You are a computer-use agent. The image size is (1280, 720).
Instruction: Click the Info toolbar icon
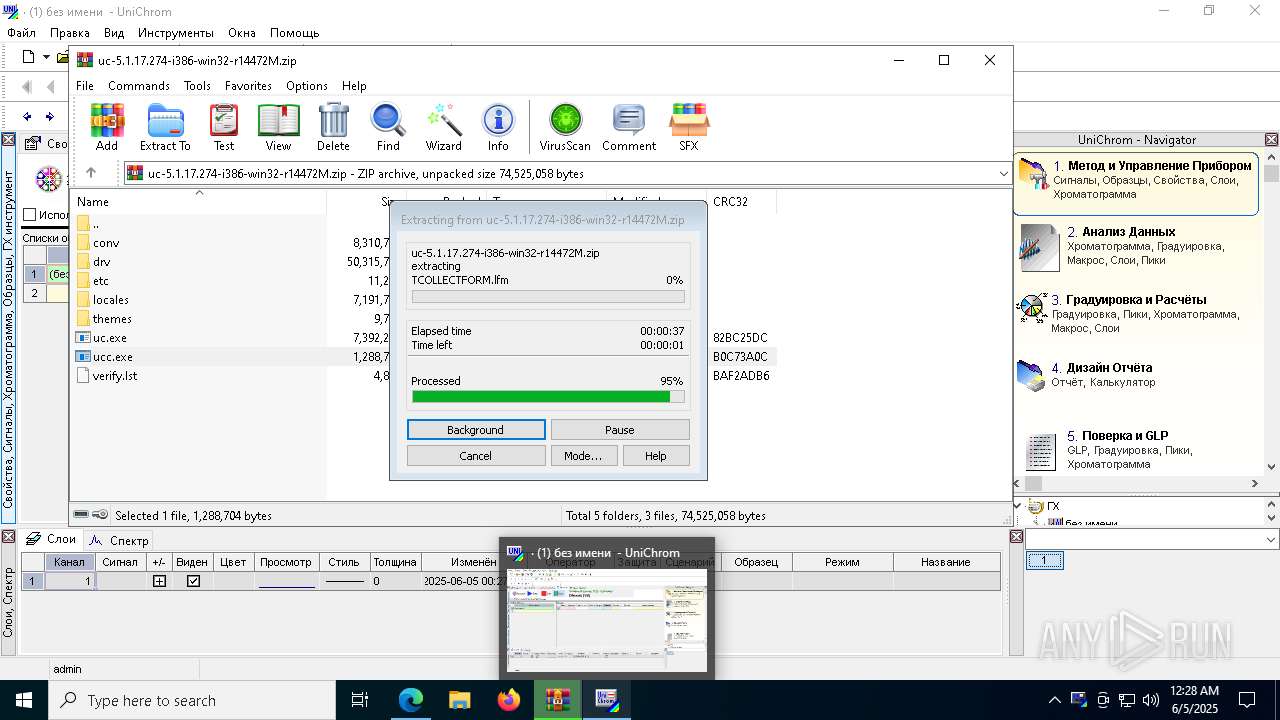(x=498, y=127)
